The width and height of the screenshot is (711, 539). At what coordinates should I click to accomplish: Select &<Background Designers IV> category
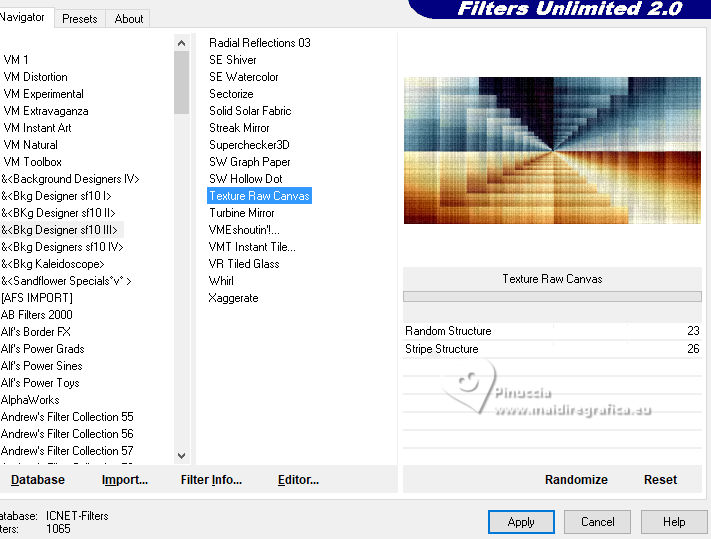70,179
